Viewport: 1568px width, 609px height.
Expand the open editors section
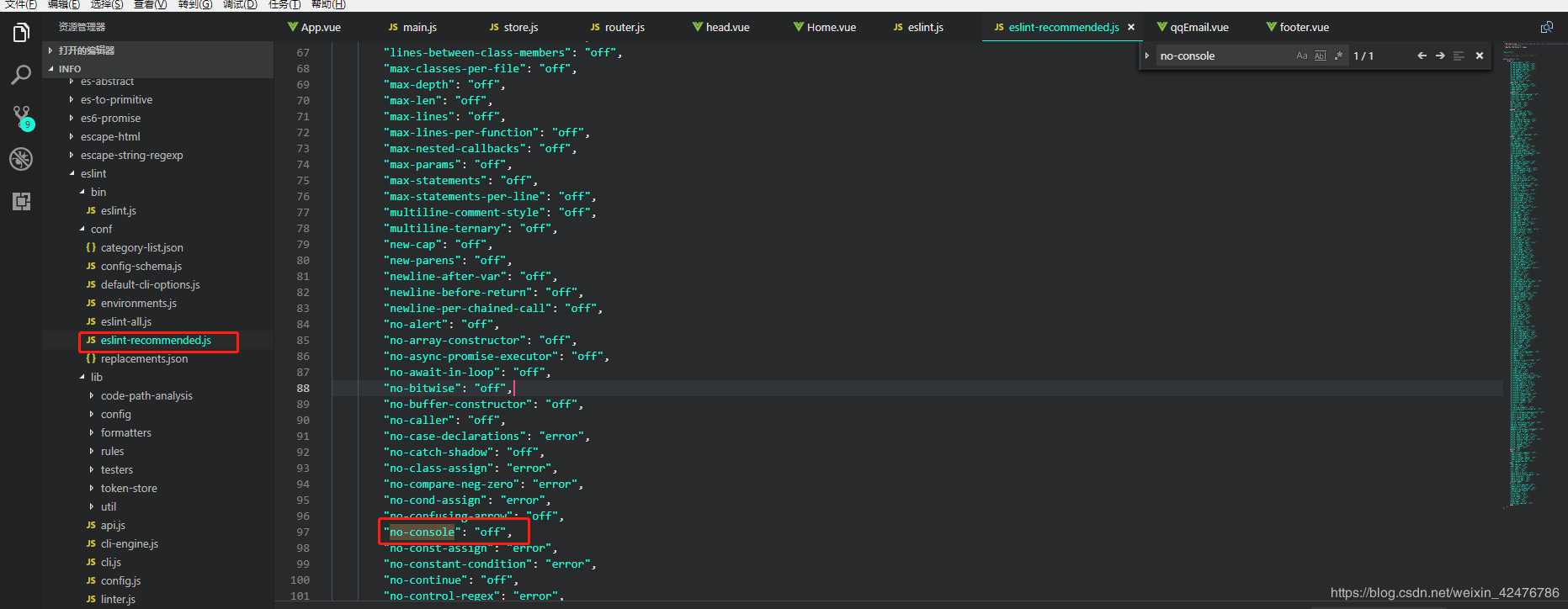tap(158, 50)
